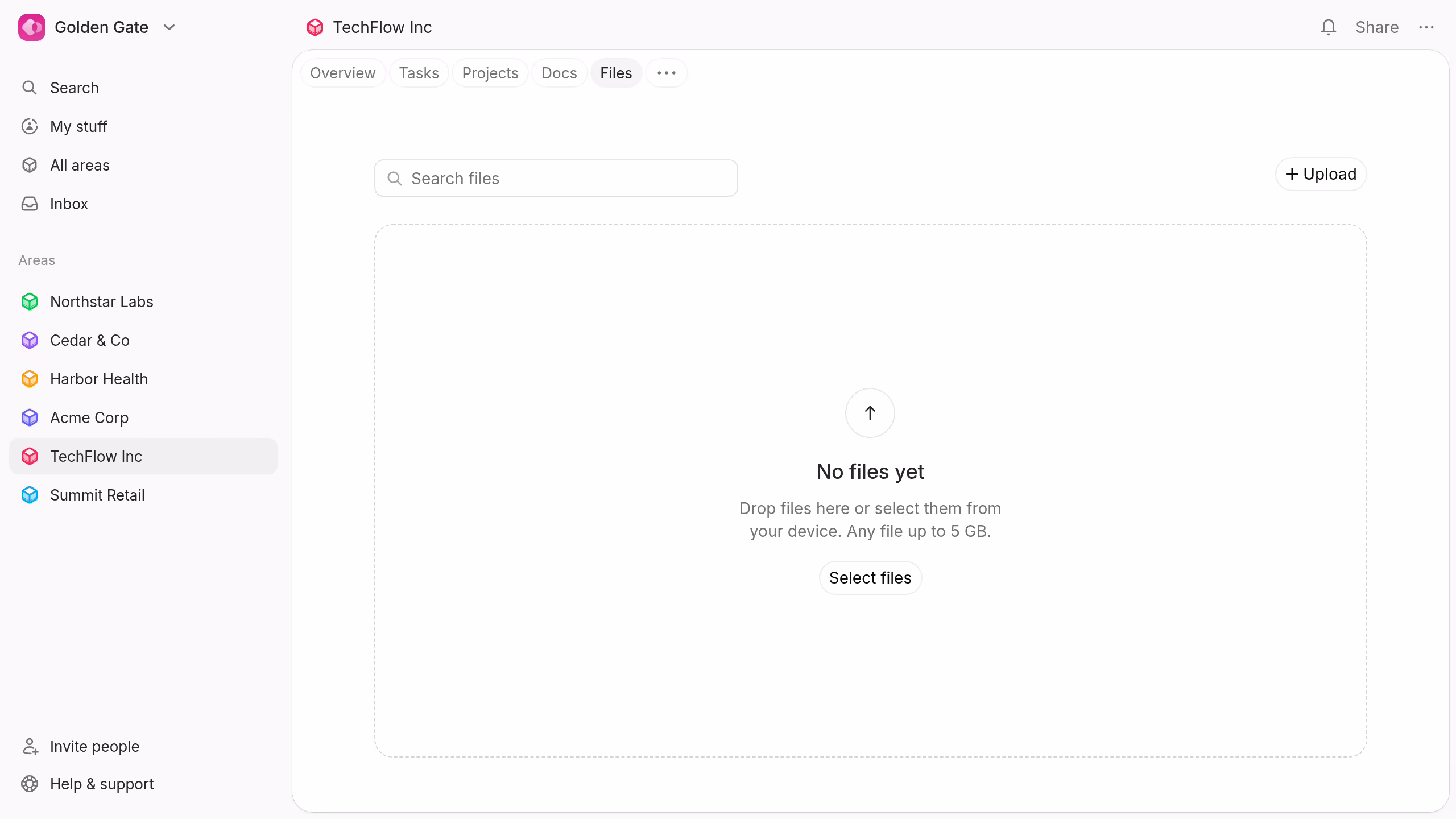Click the Upload button
1456x819 pixels.
pyautogui.click(x=1321, y=174)
